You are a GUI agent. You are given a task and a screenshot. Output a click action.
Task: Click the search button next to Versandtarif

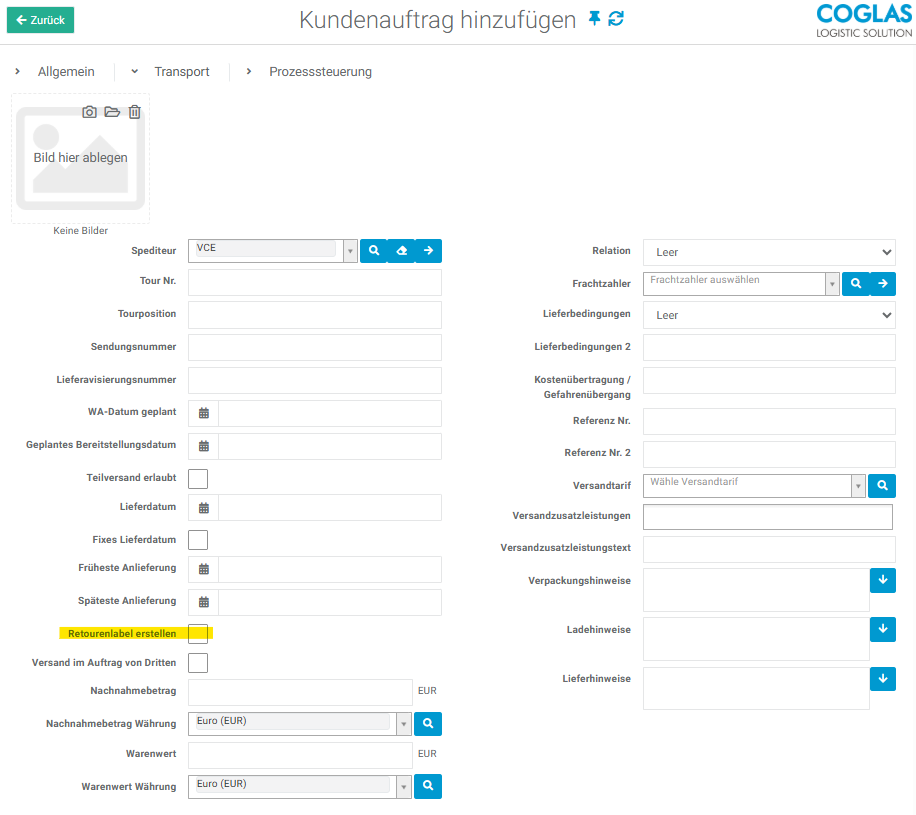(x=882, y=486)
